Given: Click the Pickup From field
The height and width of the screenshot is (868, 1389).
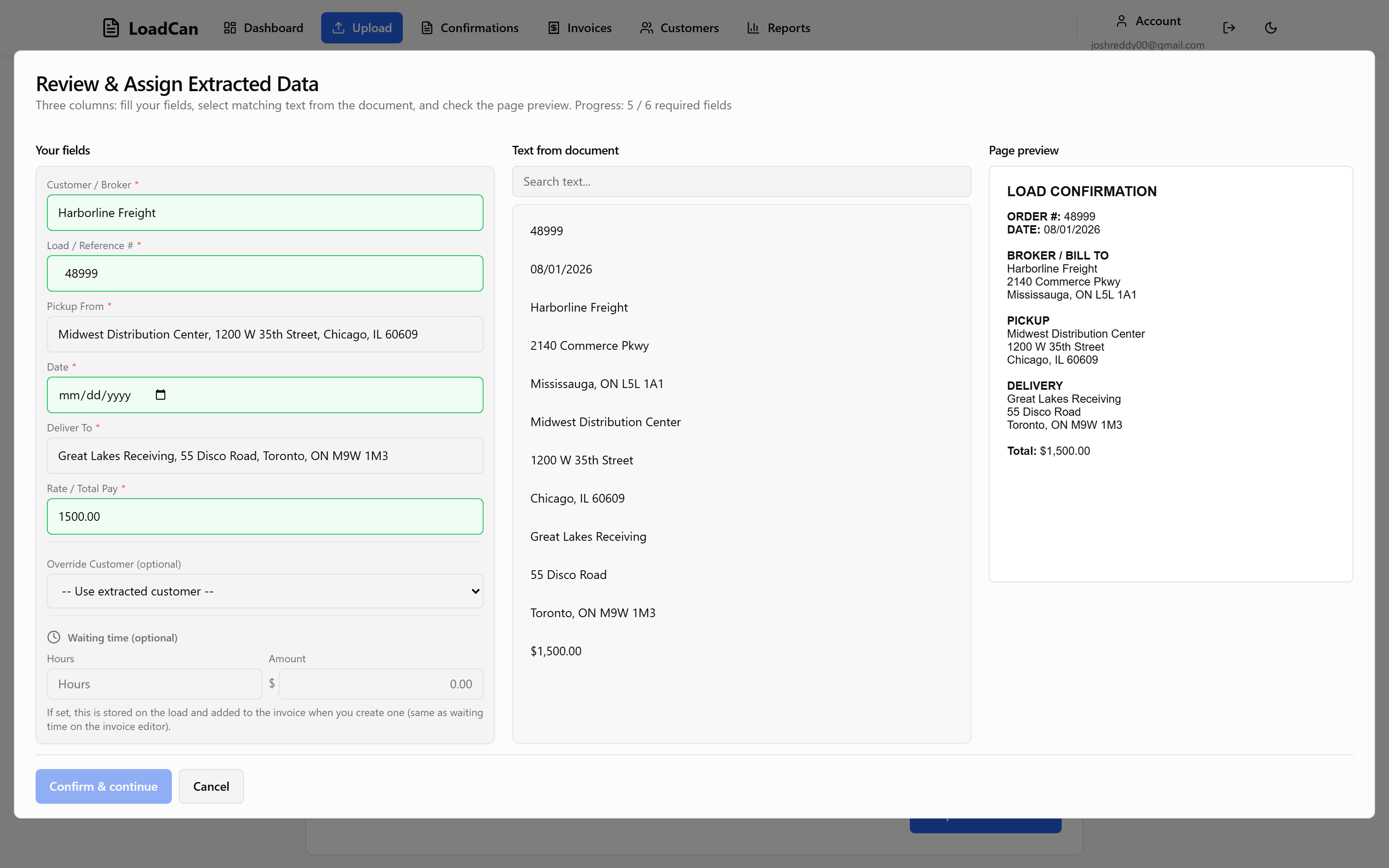Looking at the screenshot, I should [265, 334].
